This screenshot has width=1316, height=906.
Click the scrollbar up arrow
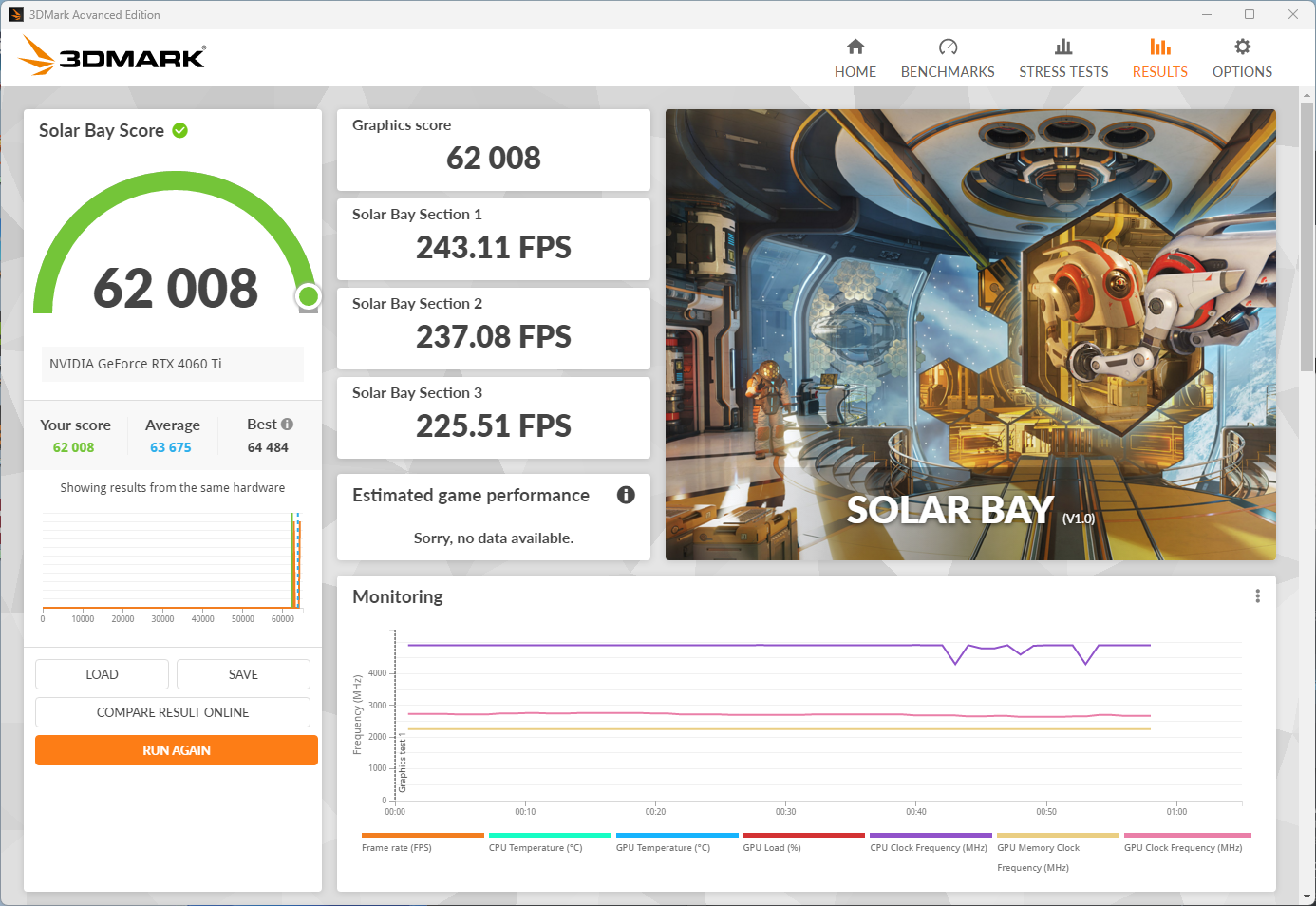[1307, 95]
